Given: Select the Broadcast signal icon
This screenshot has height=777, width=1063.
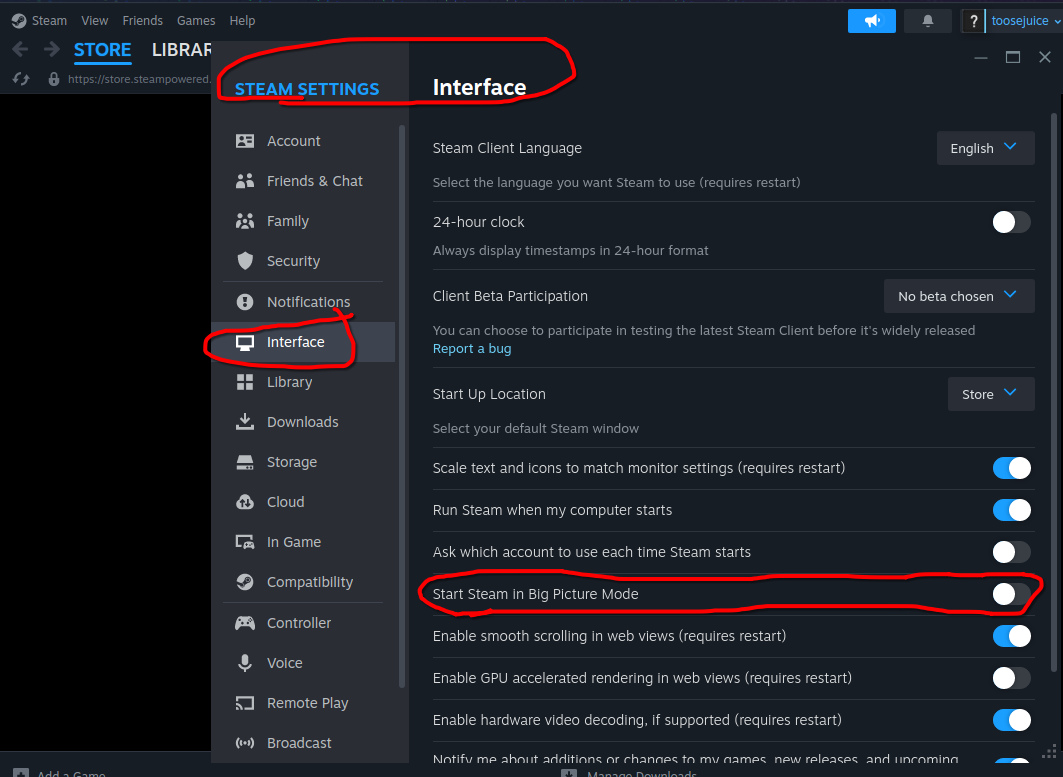Looking at the screenshot, I should click(245, 743).
